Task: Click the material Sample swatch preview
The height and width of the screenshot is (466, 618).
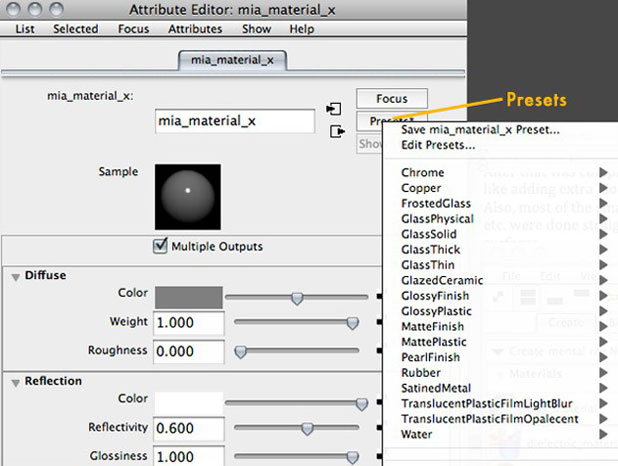Action: click(x=188, y=197)
